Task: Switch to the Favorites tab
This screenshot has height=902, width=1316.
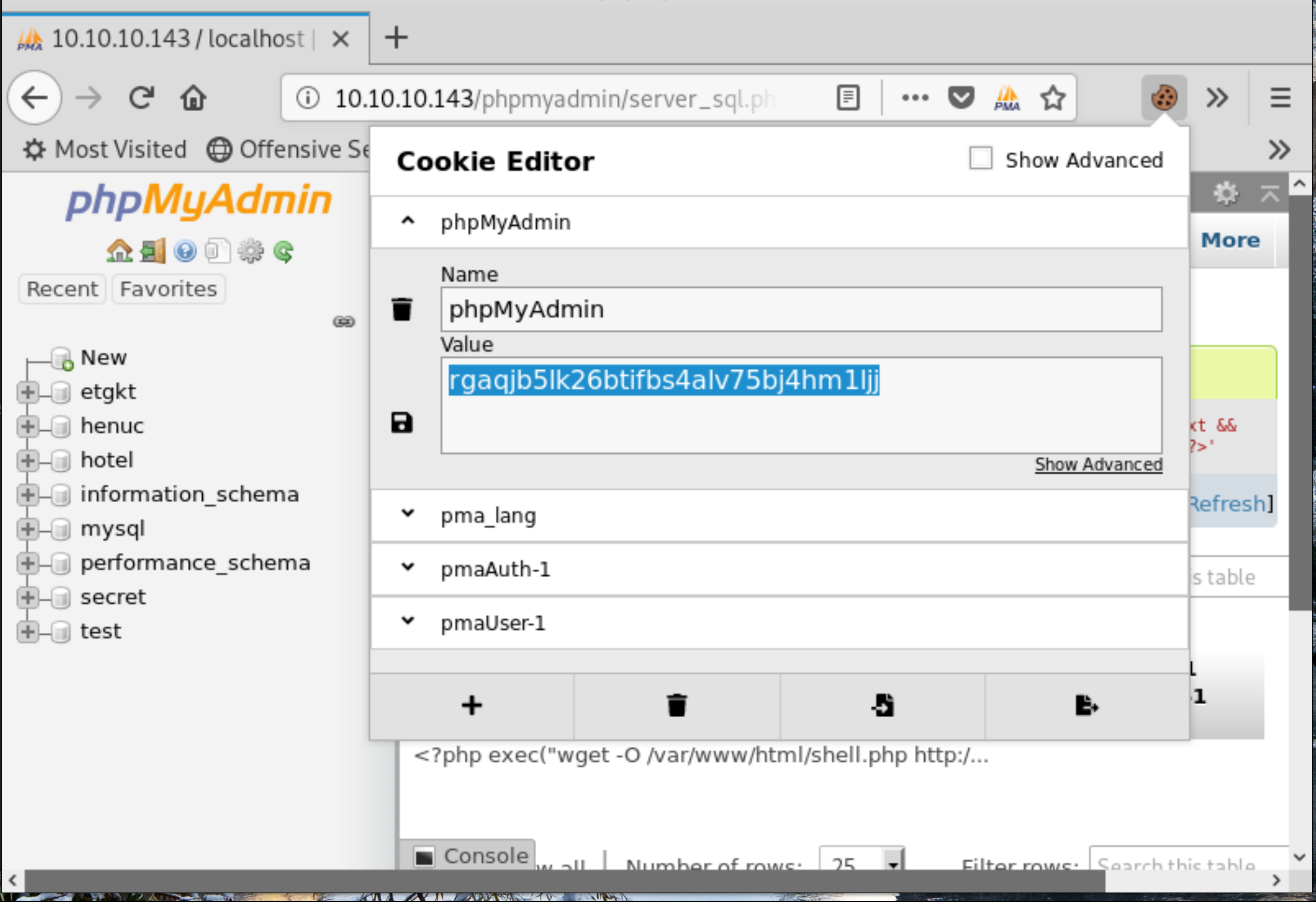Action: point(169,289)
